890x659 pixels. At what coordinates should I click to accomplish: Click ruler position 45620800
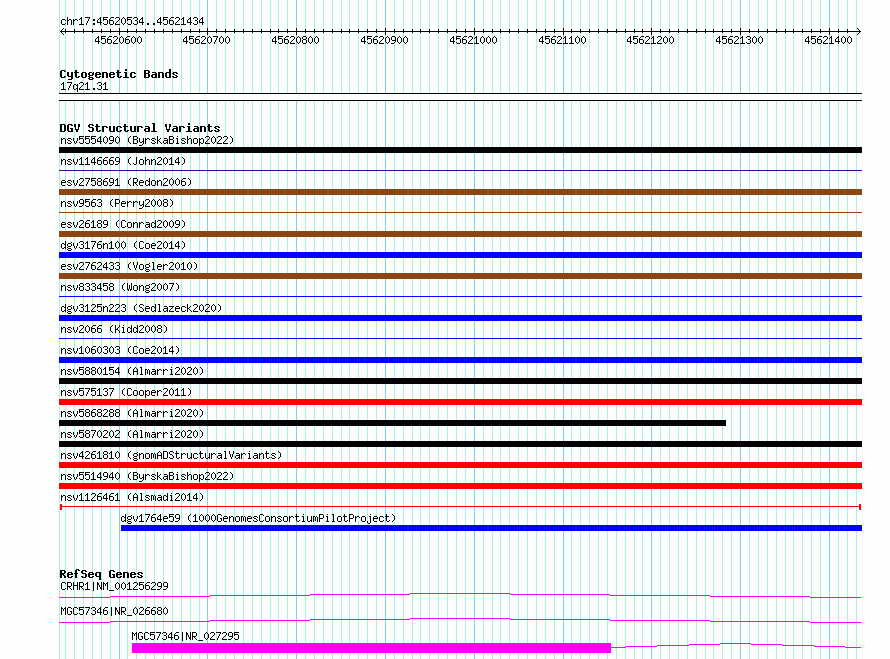pos(296,40)
